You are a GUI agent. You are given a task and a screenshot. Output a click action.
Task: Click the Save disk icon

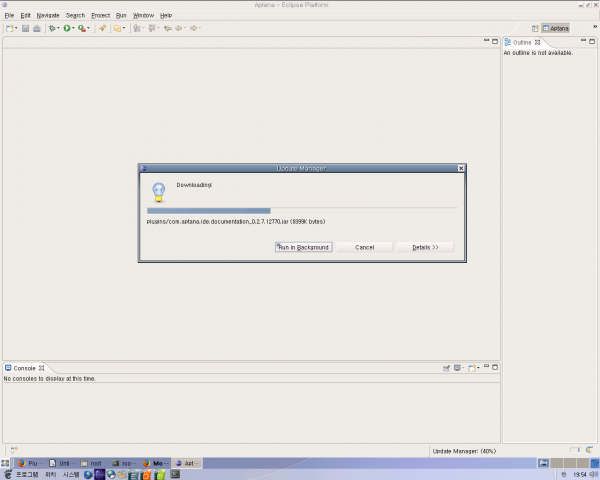25,28
